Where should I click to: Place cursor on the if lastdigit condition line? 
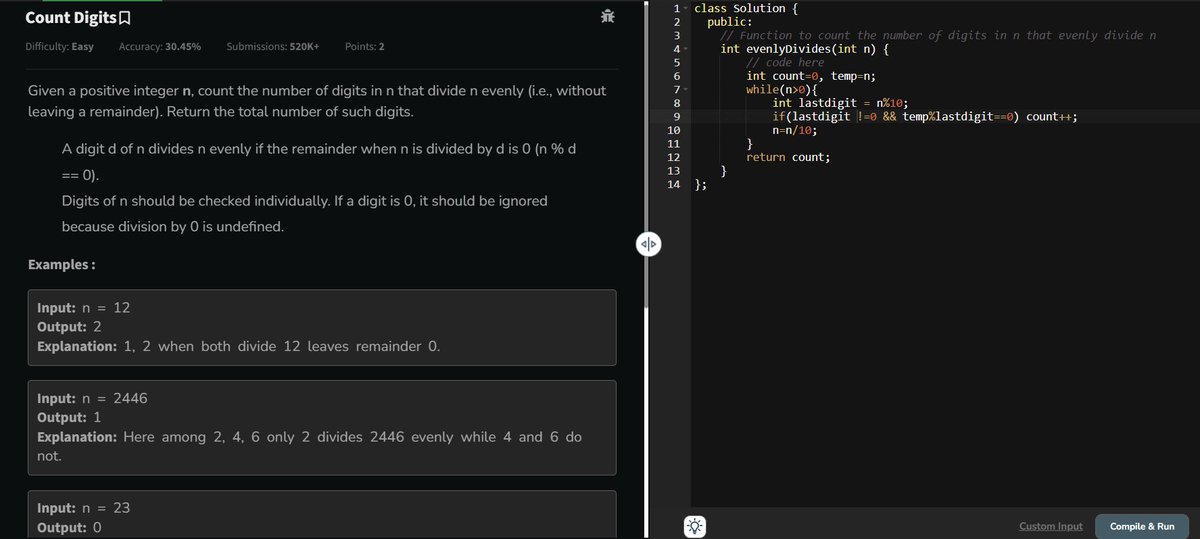pos(925,116)
